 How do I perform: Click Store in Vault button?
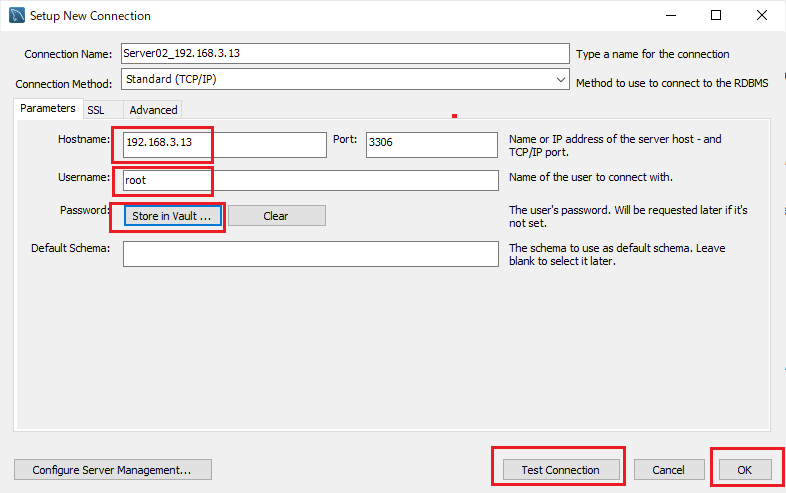(x=172, y=216)
